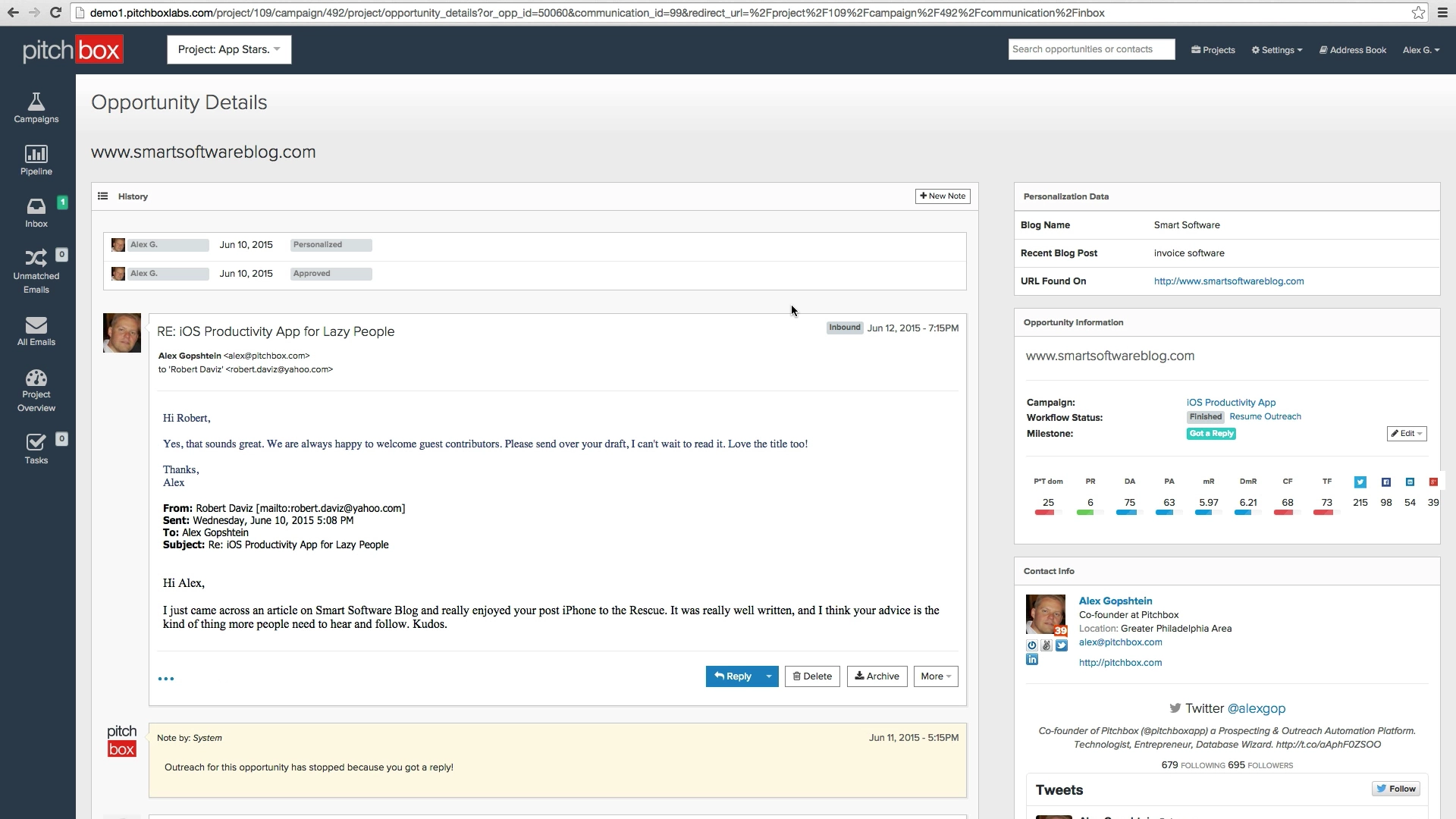Image resolution: width=1456 pixels, height=819 pixels.
Task: Toggle the History list icon
Action: tap(103, 196)
